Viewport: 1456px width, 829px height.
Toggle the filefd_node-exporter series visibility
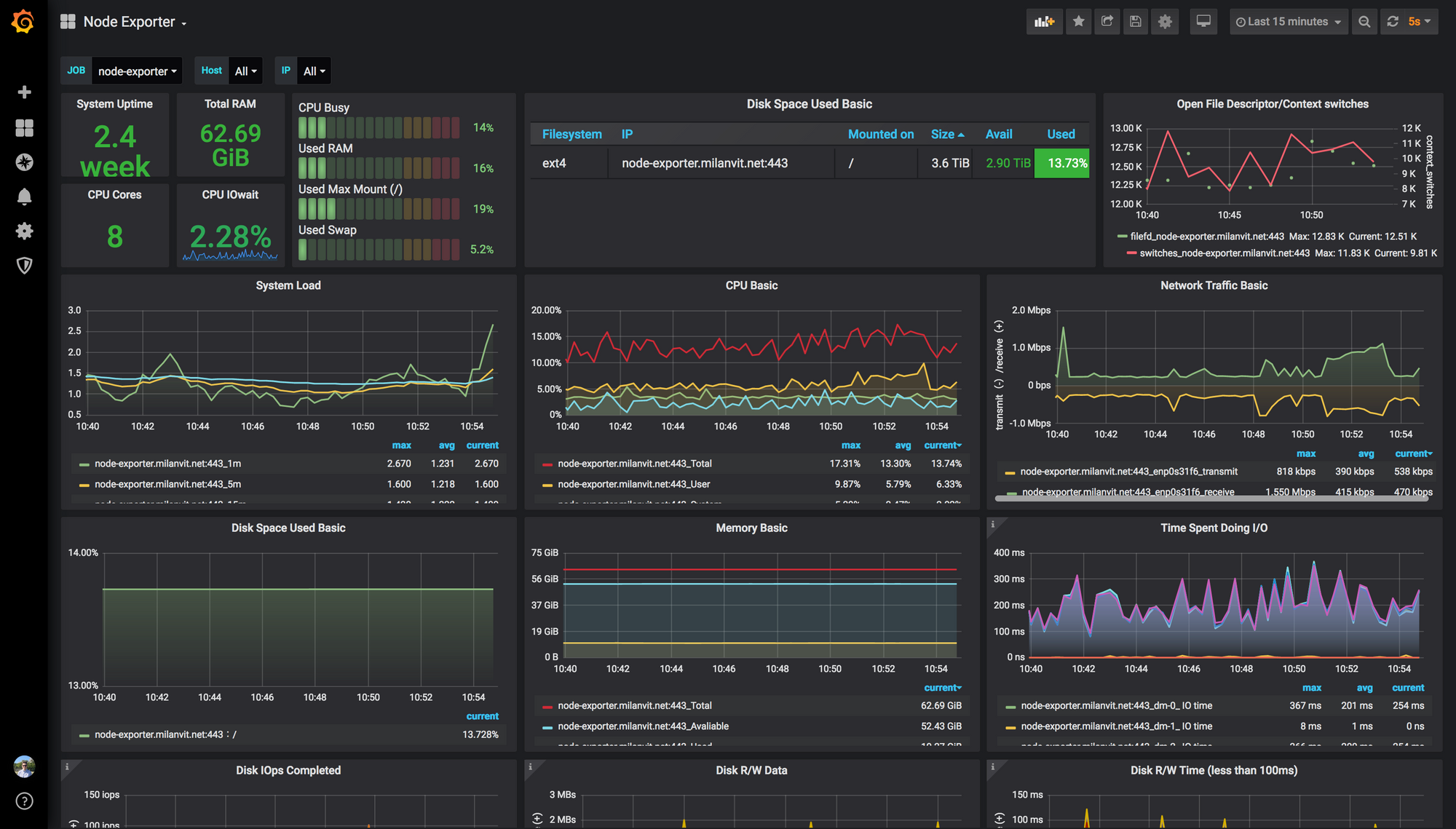pos(1207,237)
